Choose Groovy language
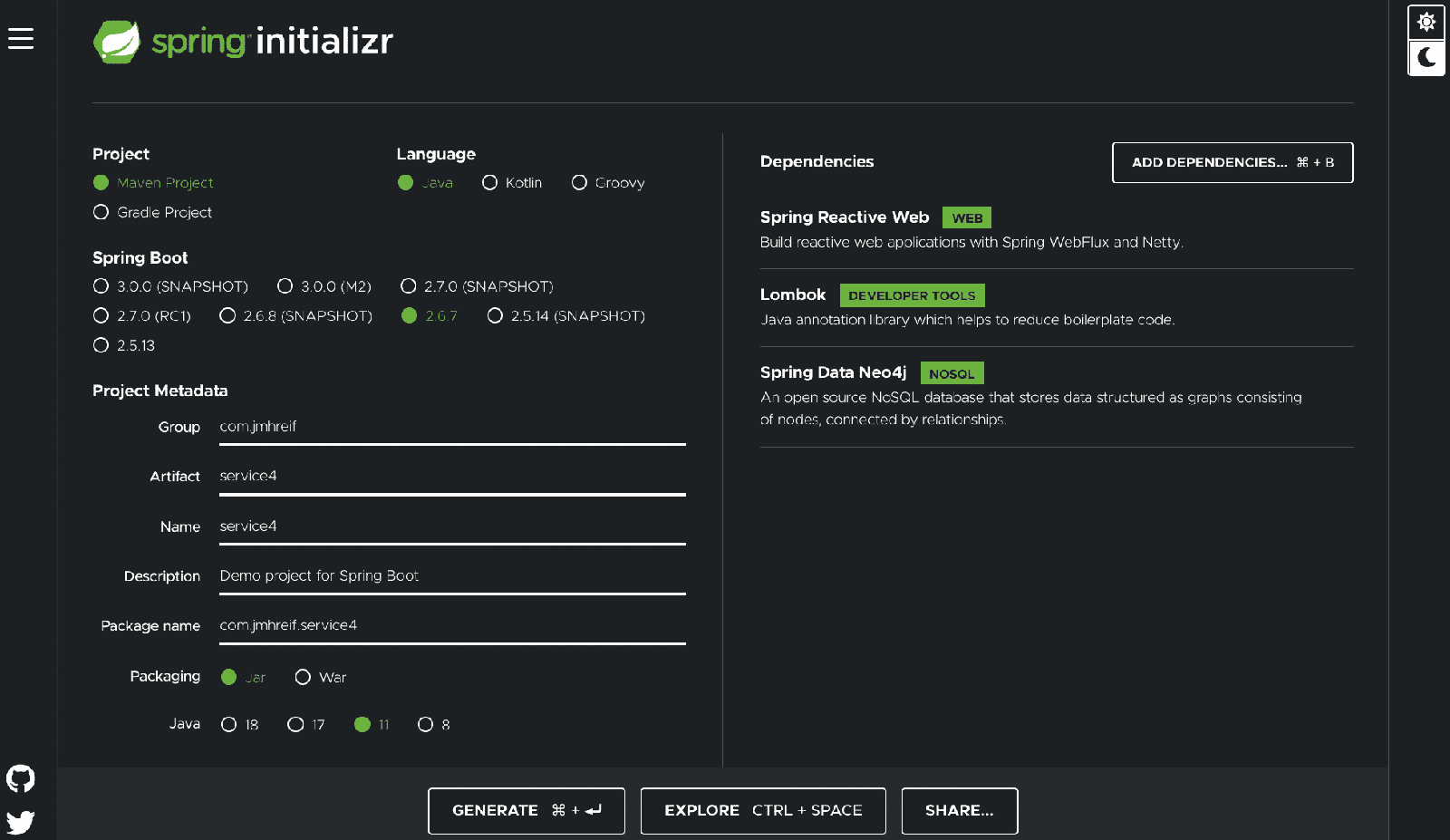 coord(608,183)
